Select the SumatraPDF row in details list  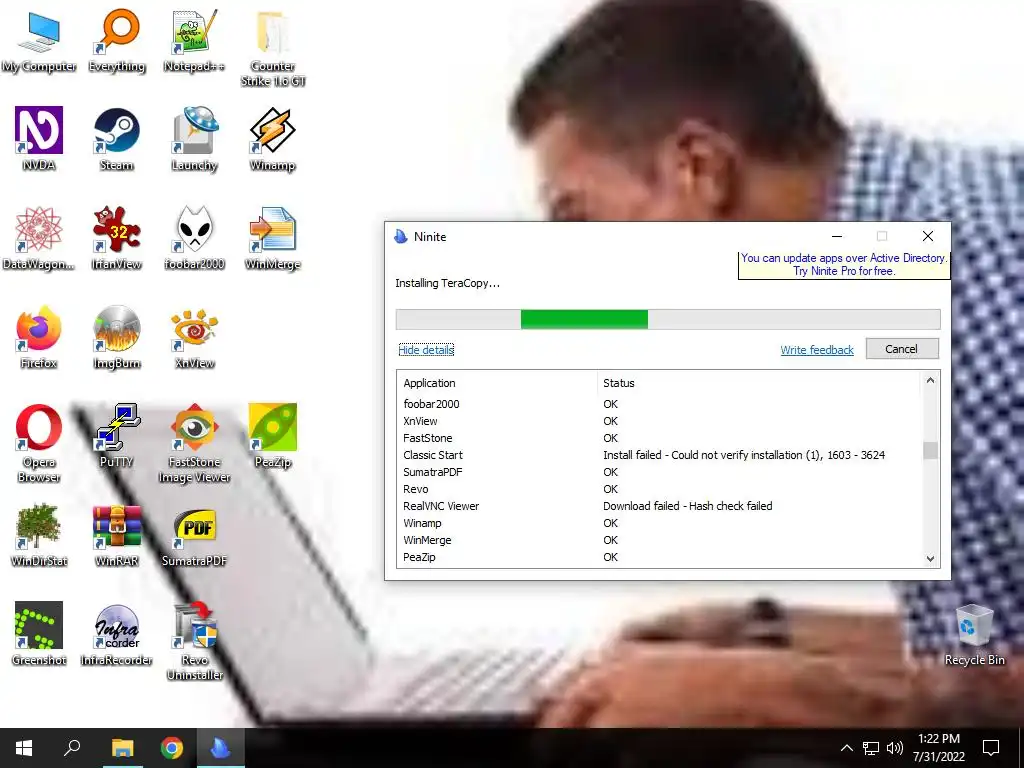point(660,472)
